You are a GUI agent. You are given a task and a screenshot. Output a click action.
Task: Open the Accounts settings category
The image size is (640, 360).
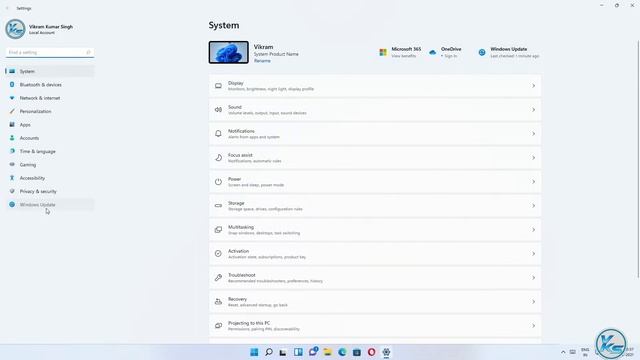pos(50,138)
